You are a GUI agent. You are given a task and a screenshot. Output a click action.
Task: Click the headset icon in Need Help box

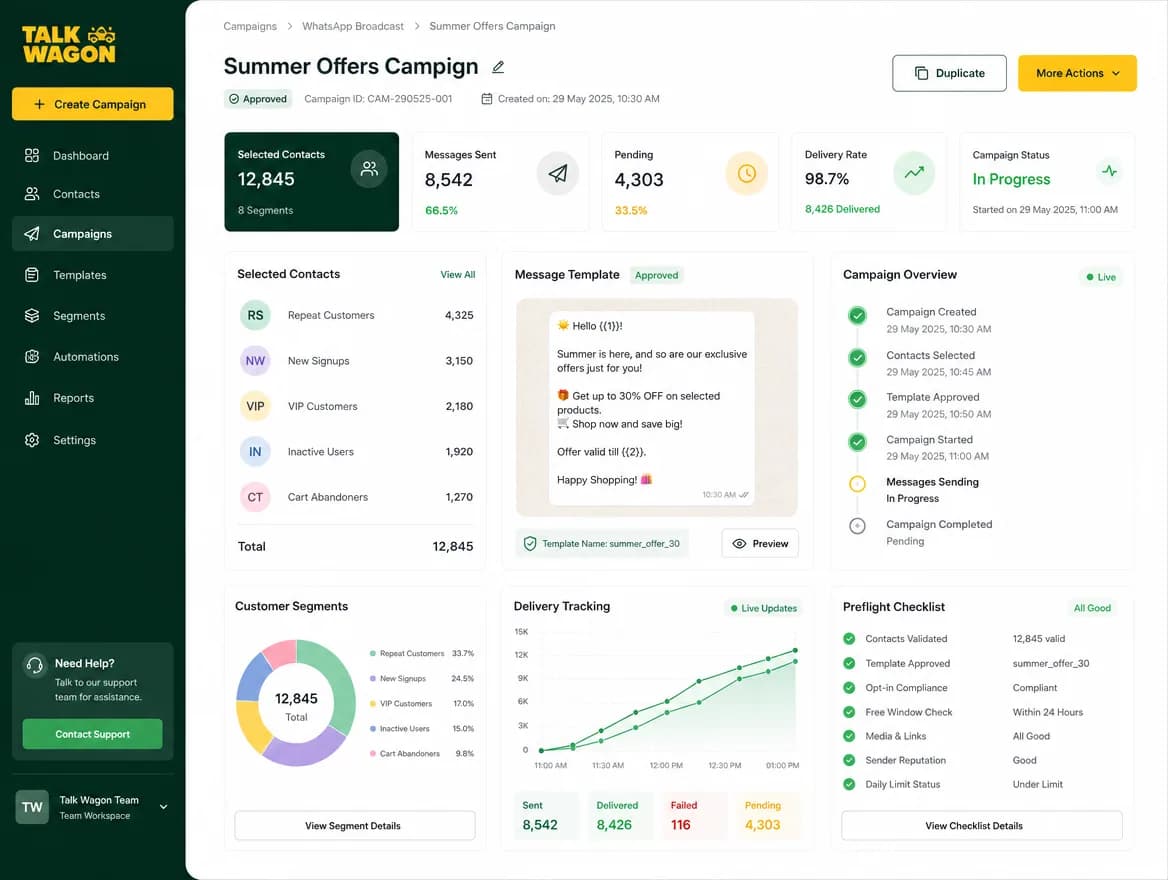click(x=35, y=665)
